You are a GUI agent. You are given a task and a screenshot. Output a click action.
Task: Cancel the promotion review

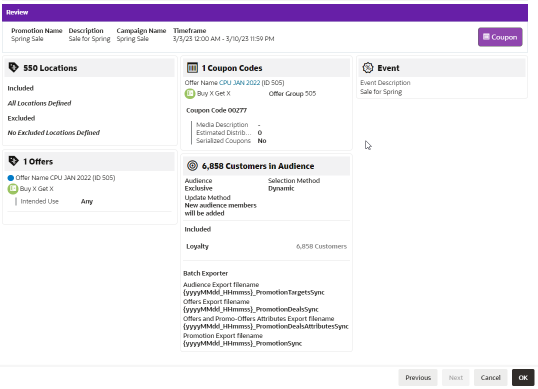491,377
